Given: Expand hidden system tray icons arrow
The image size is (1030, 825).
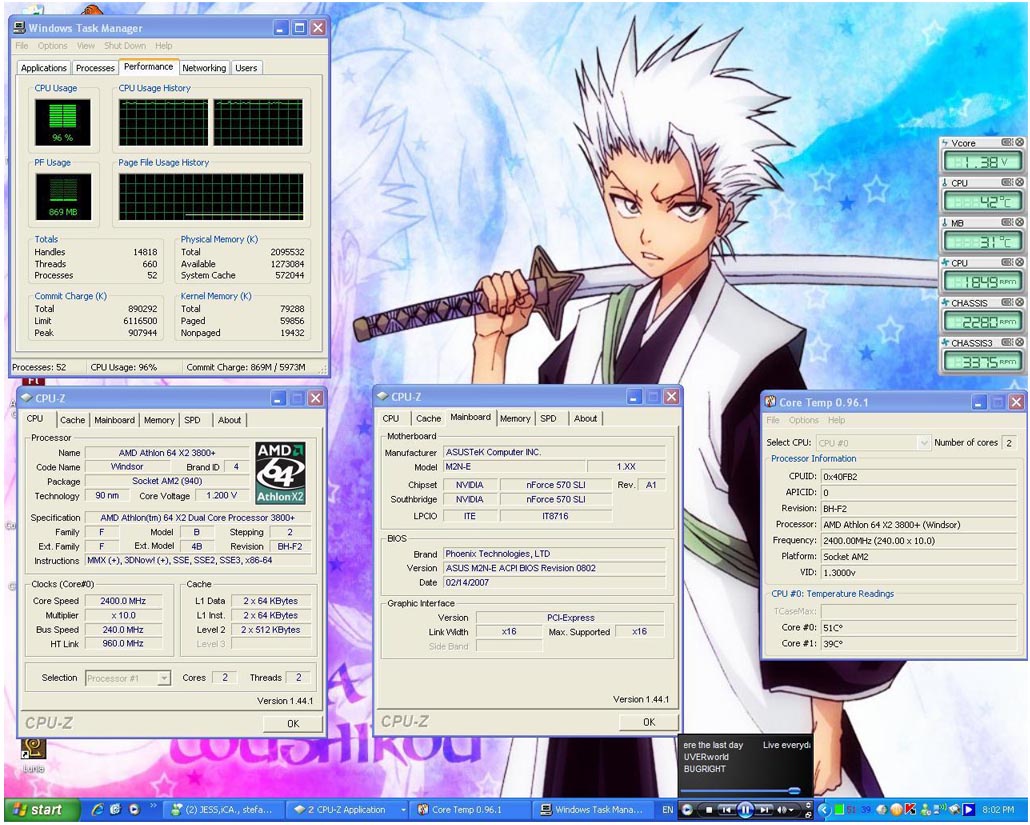Looking at the screenshot, I should coord(824,810).
